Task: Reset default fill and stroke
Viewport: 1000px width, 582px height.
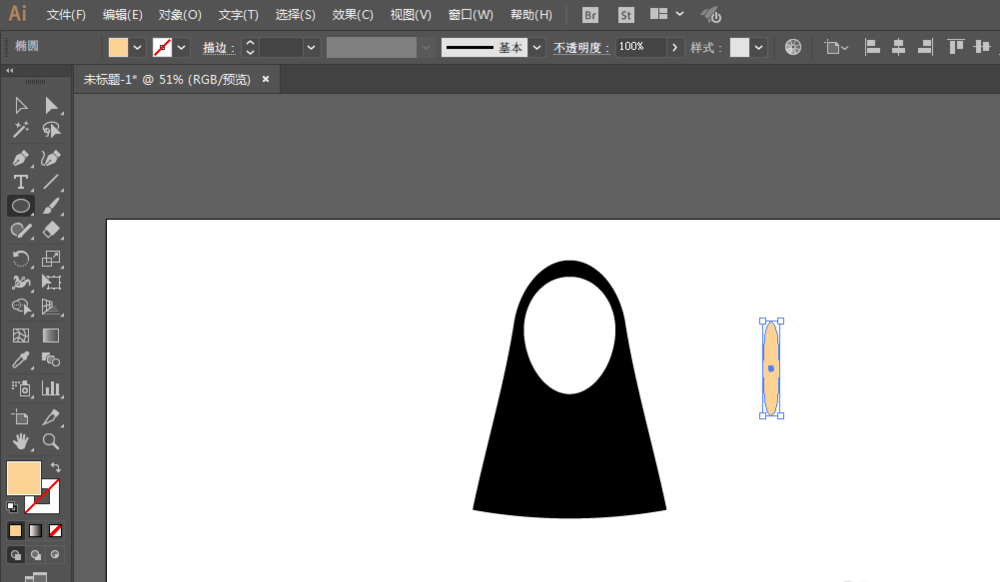Action: (11, 507)
